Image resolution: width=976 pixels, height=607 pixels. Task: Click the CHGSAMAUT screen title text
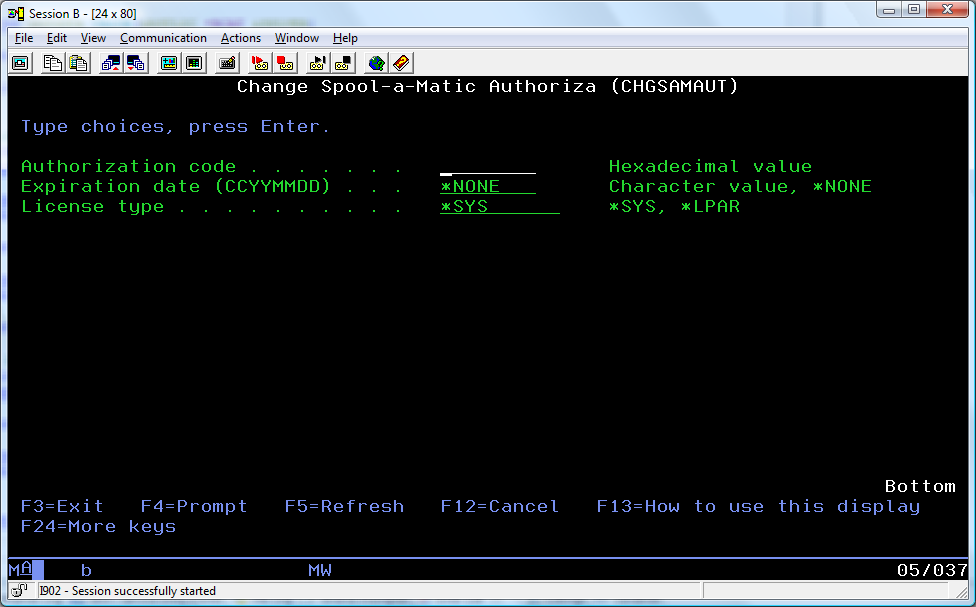tap(487, 87)
